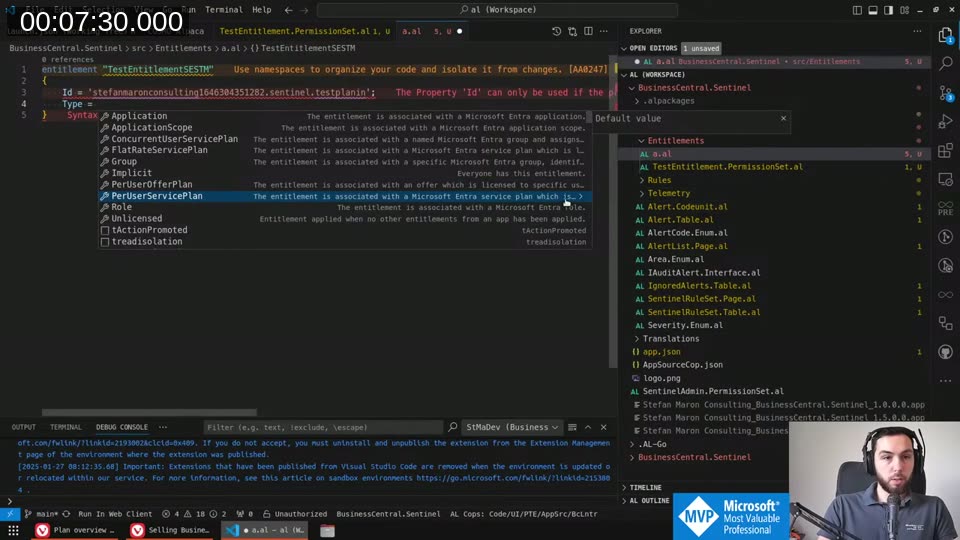
Task: Collapse the Entitlements folder
Action: [642, 141]
